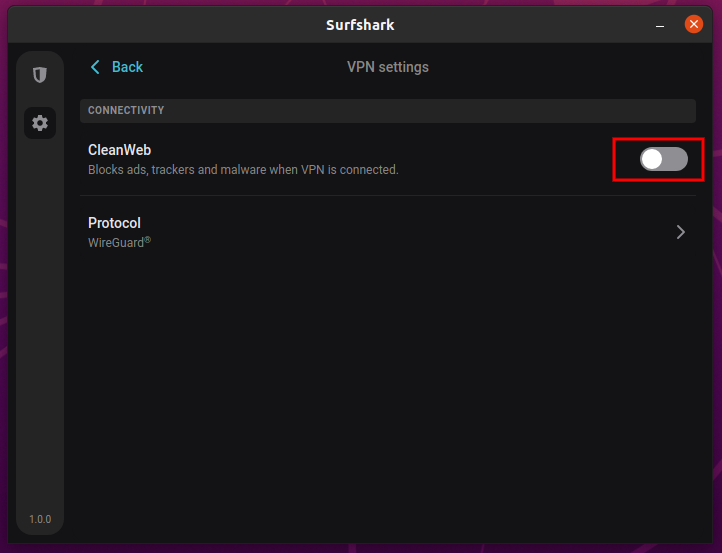722x553 pixels.
Task: Go back using the Back text link
Action: pyautogui.click(x=128, y=67)
